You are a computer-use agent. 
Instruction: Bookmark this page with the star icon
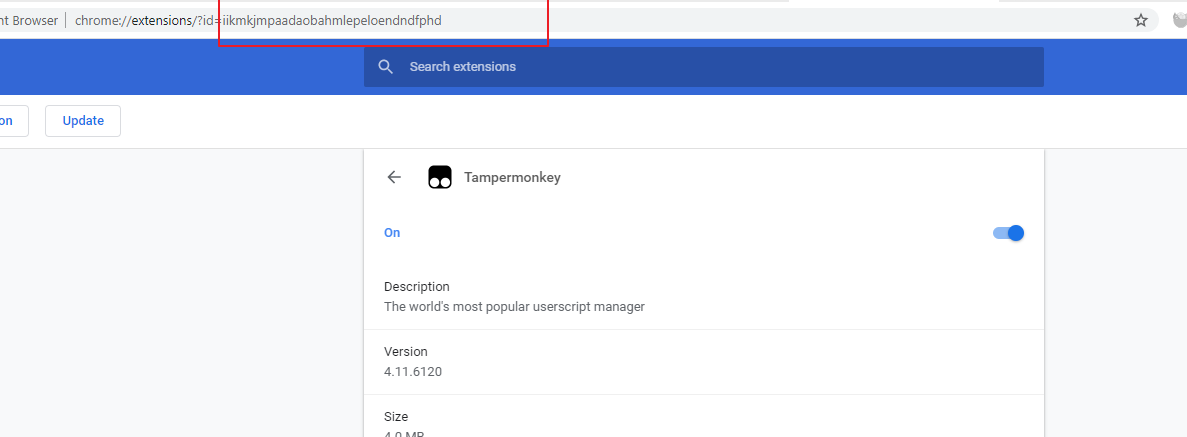(x=1140, y=20)
